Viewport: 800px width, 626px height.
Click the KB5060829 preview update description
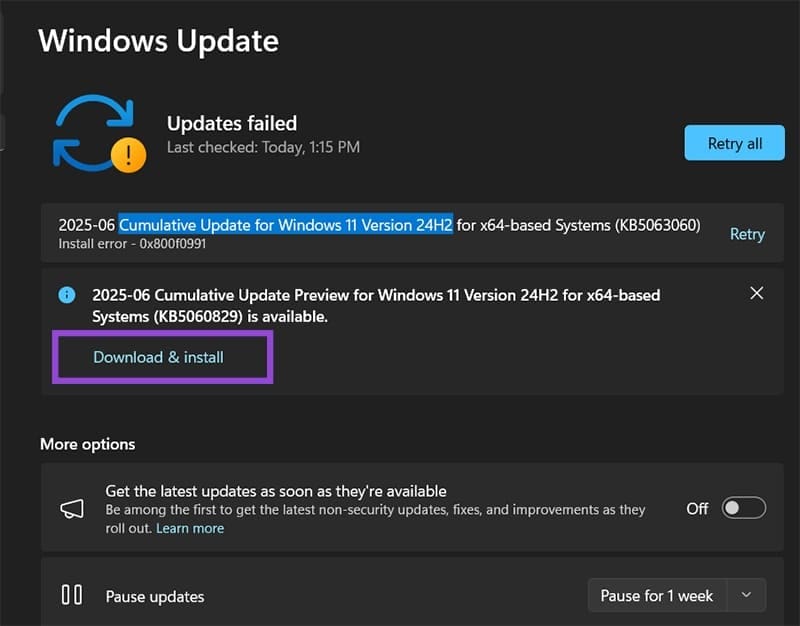point(375,305)
